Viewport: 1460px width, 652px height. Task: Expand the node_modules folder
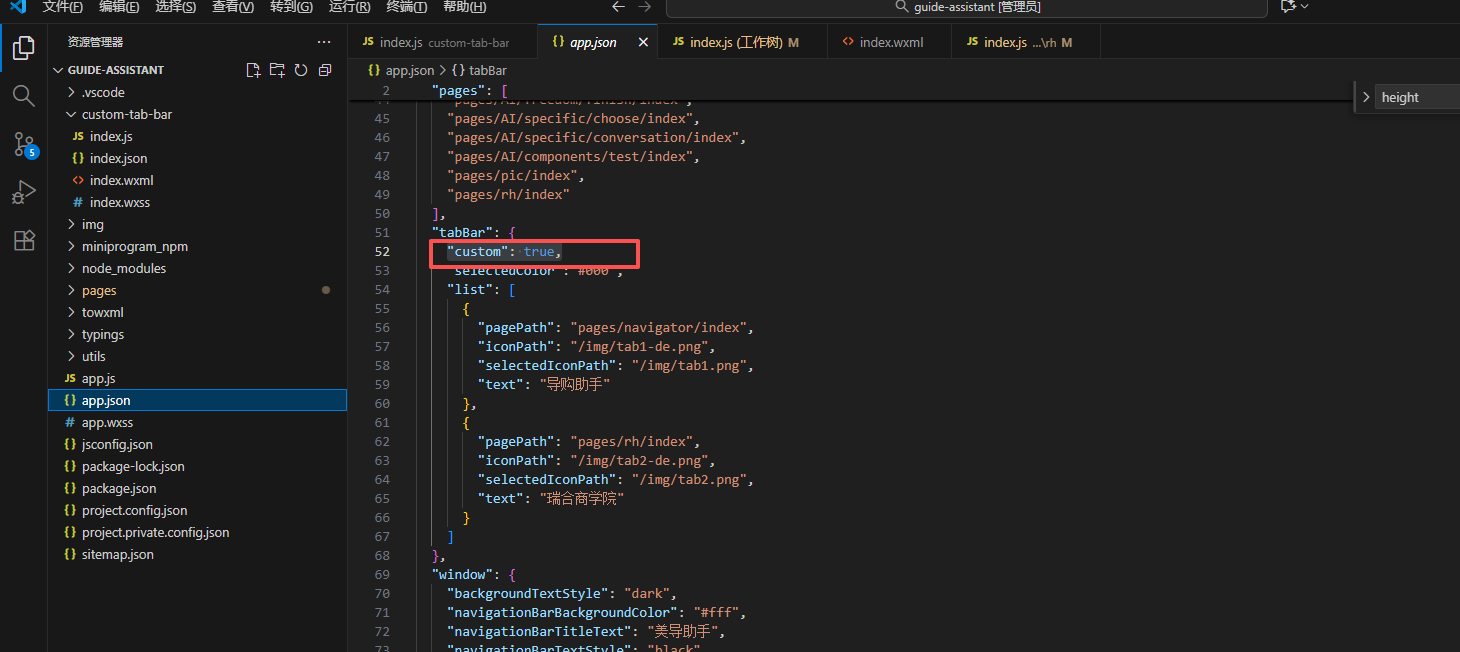[71, 268]
